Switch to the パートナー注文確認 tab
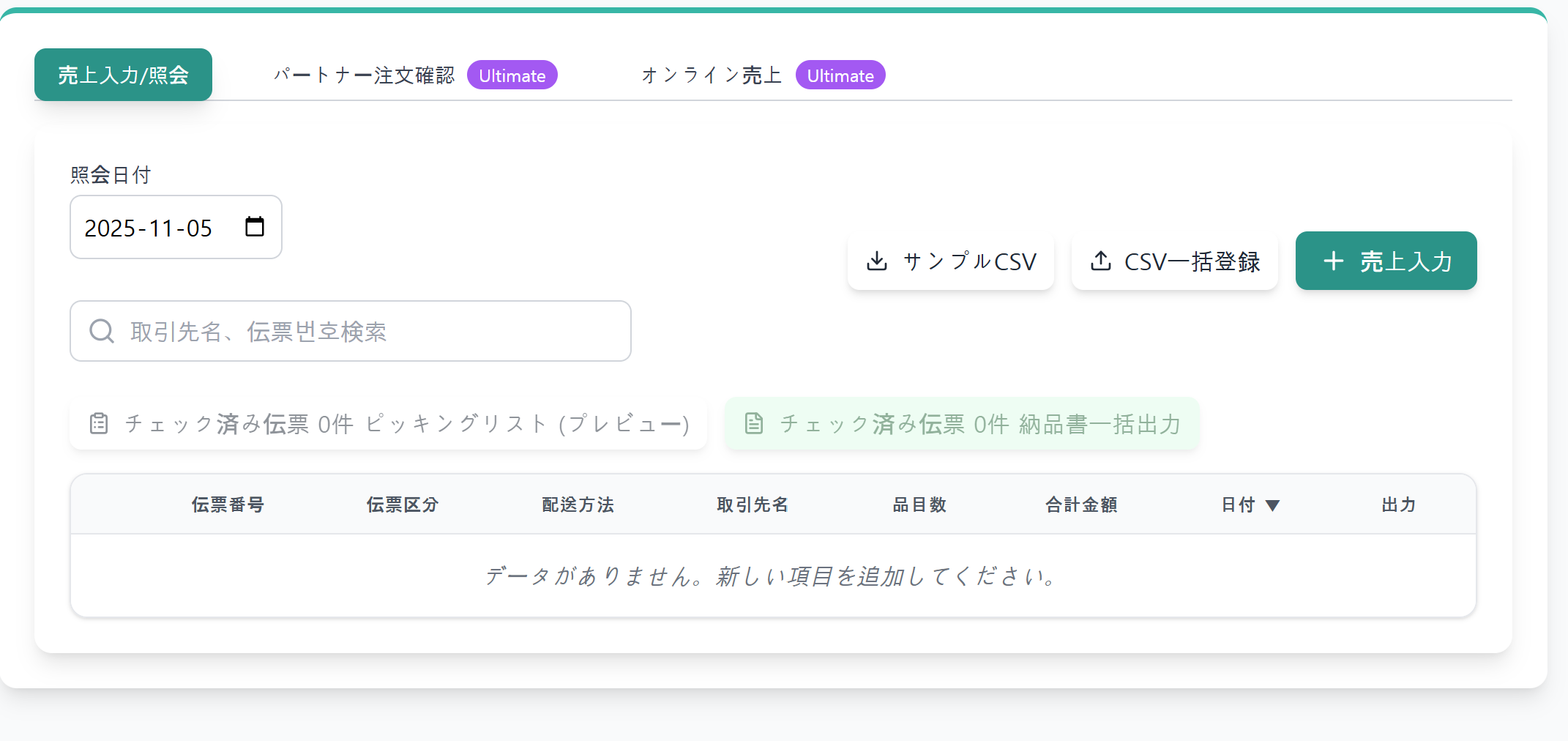Viewport: 1568px width, 741px height. coord(365,74)
